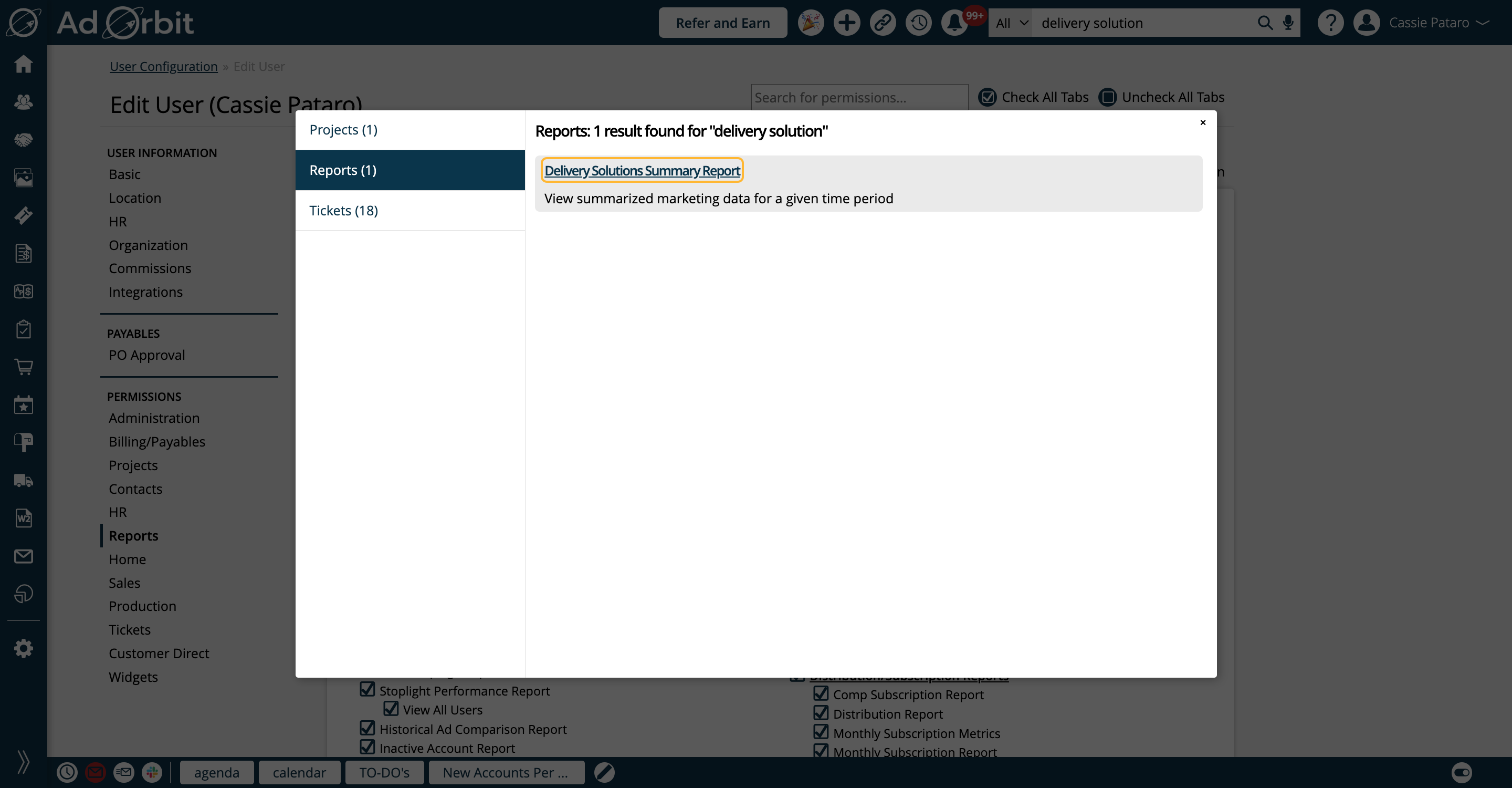Viewport: 1512px width, 788px height.
Task: Open the help question mark icon
Action: 1330,23
